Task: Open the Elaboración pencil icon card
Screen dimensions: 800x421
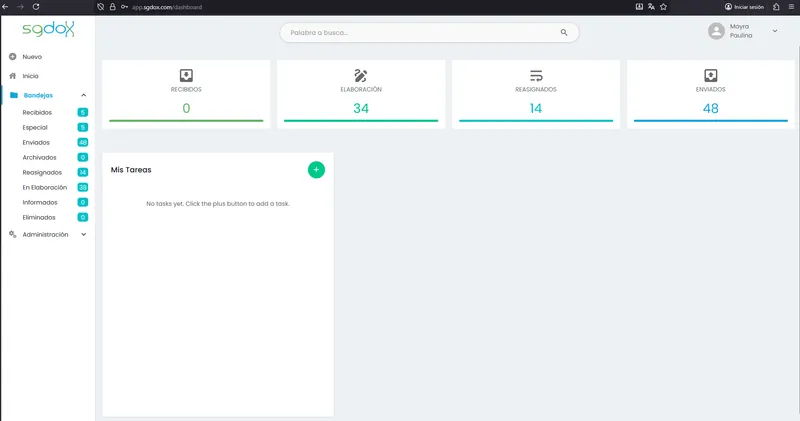Action: tap(361, 76)
